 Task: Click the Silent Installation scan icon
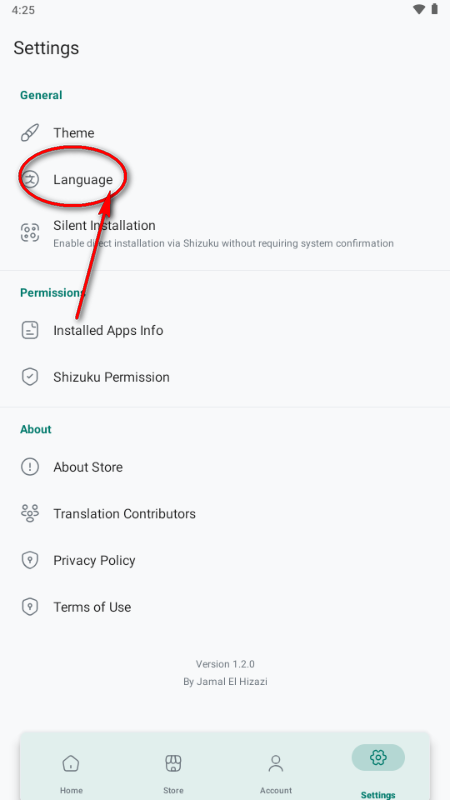(x=30, y=233)
